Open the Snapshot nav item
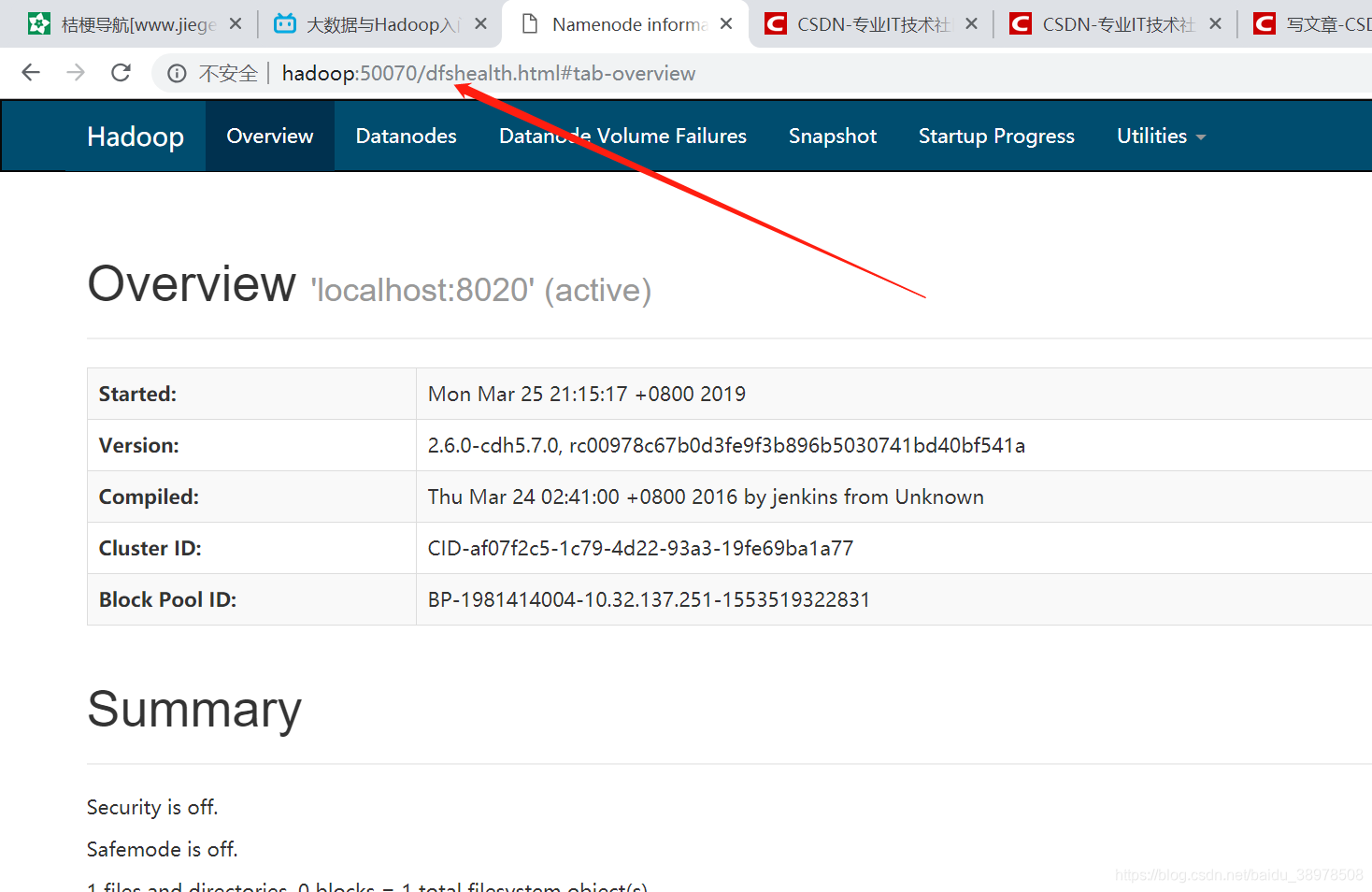 [833, 137]
